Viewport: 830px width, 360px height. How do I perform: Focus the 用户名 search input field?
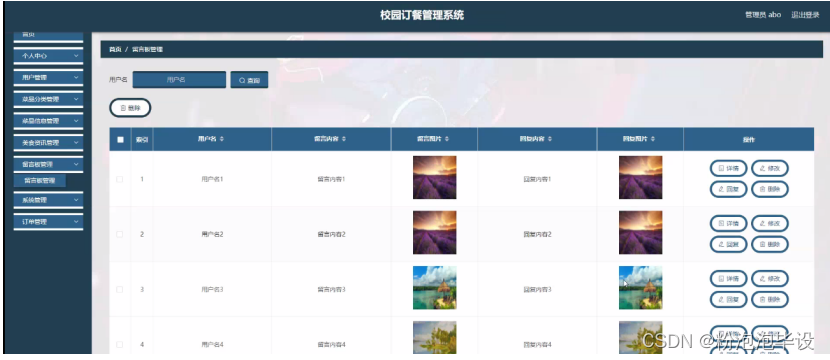tap(179, 80)
